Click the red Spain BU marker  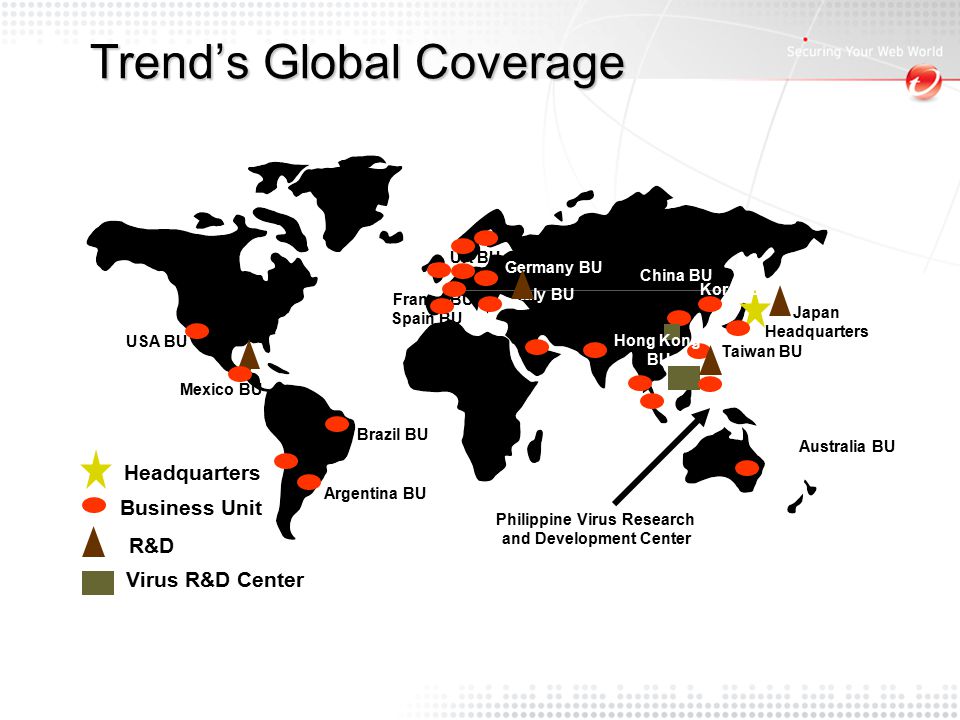442,305
